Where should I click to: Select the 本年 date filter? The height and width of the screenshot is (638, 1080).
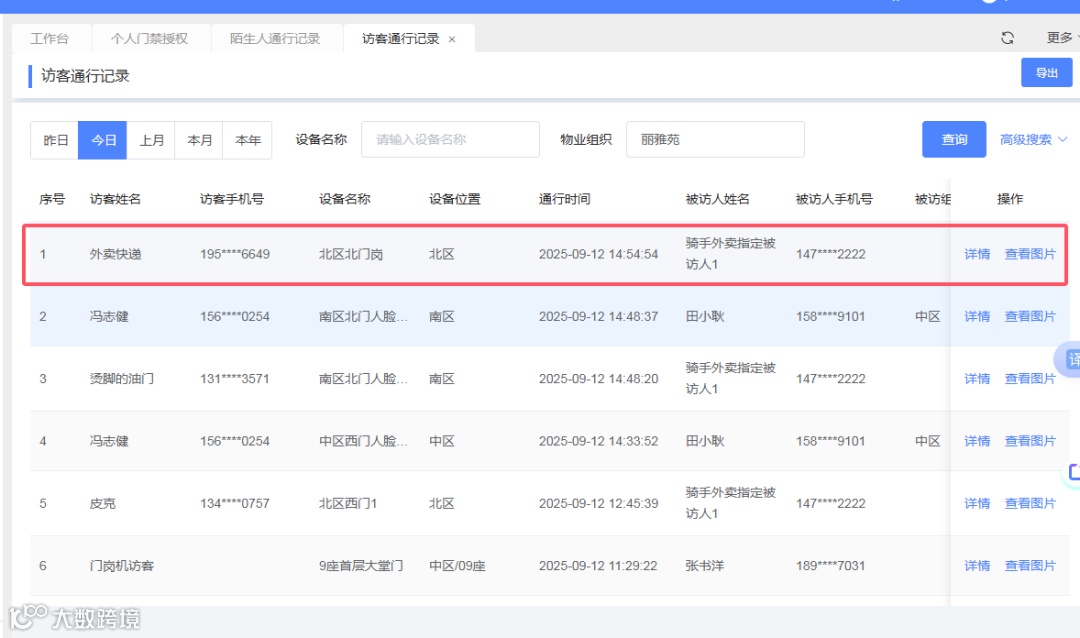coord(247,141)
